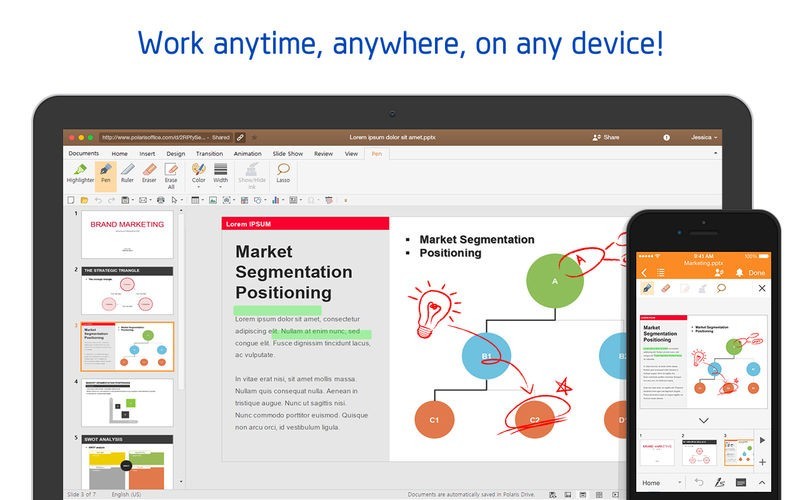The height and width of the screenshot is (500, 800).
Task: Choose the Ruler tool
Action: tap(127, 173)
